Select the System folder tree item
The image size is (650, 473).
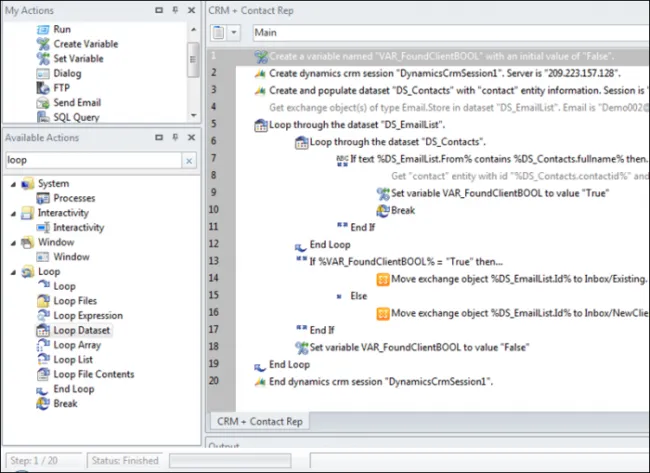point(53,184)
